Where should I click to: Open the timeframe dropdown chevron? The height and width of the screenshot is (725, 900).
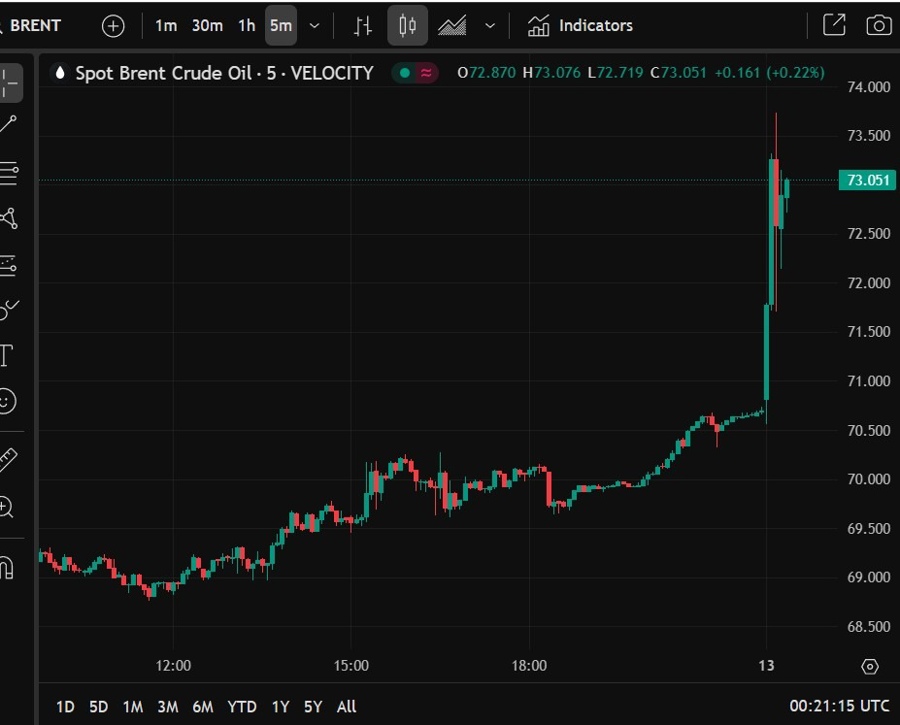click(x=315, y=26)
